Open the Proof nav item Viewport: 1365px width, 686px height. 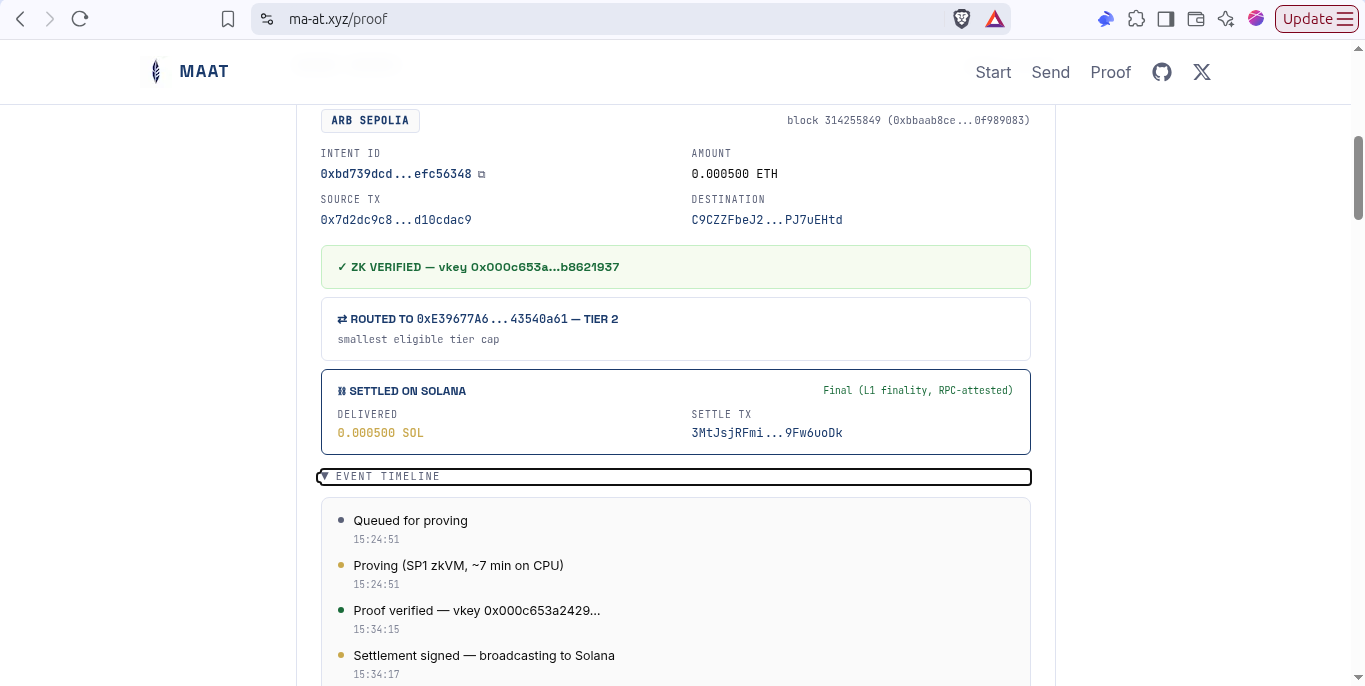click(x=1110, y=72)
